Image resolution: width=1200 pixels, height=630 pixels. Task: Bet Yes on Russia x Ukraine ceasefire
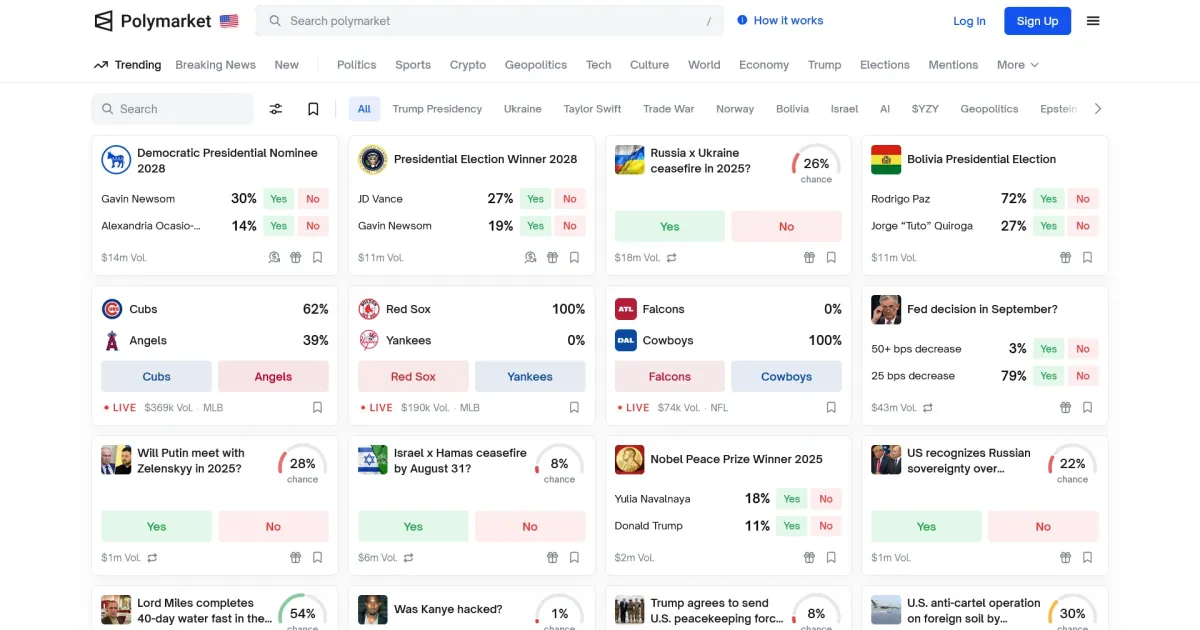point(670,227)
